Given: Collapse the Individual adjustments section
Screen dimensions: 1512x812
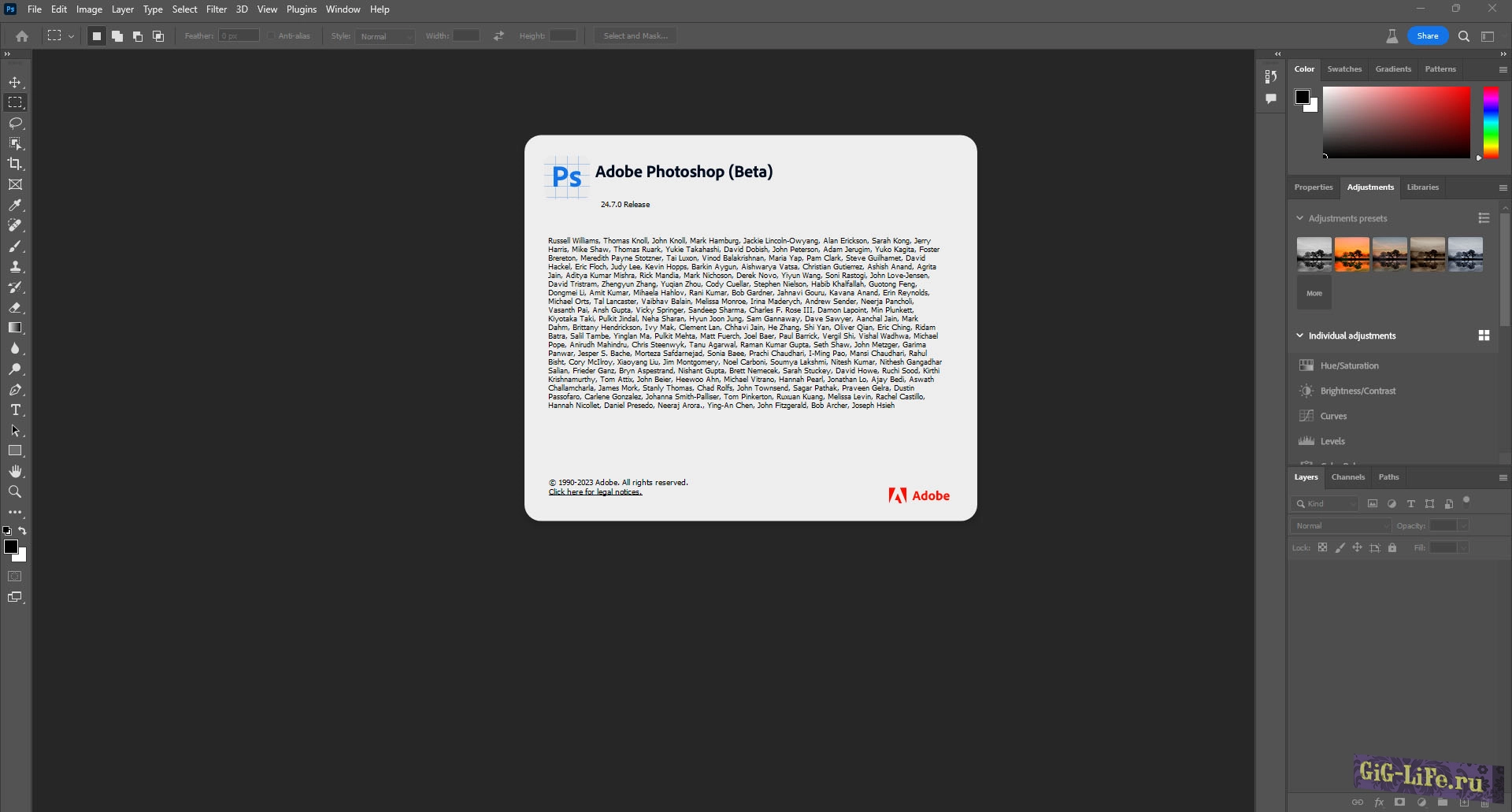Looking at the screenshot, I should (x=1300, y=336).
